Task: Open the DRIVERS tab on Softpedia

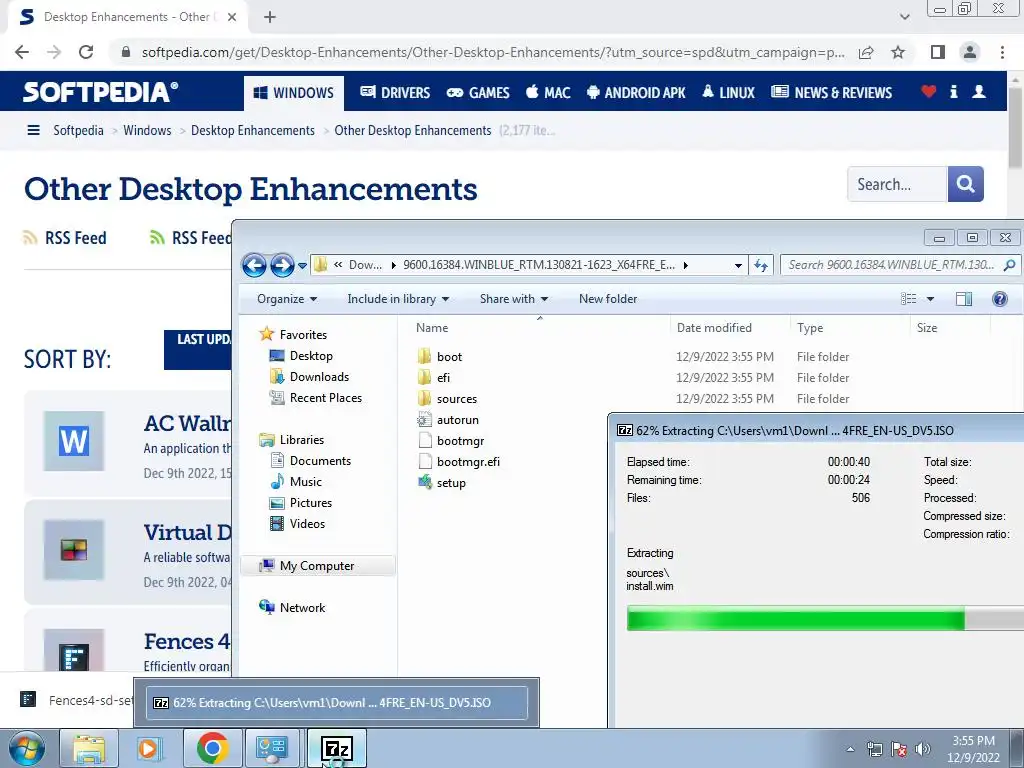Action: coord(395,93)
